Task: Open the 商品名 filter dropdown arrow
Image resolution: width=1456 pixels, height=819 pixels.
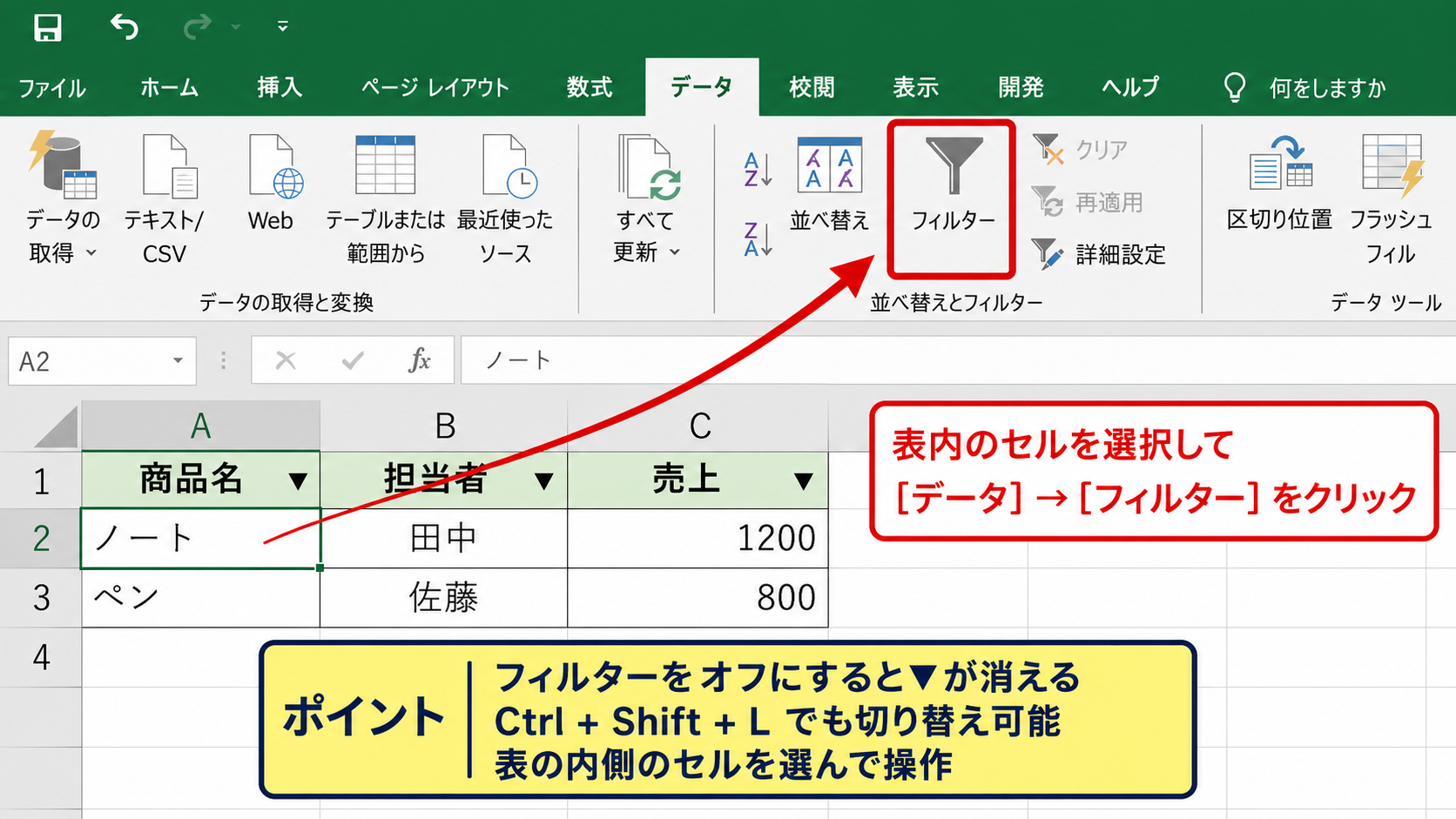Action: (x=298, y=480)
